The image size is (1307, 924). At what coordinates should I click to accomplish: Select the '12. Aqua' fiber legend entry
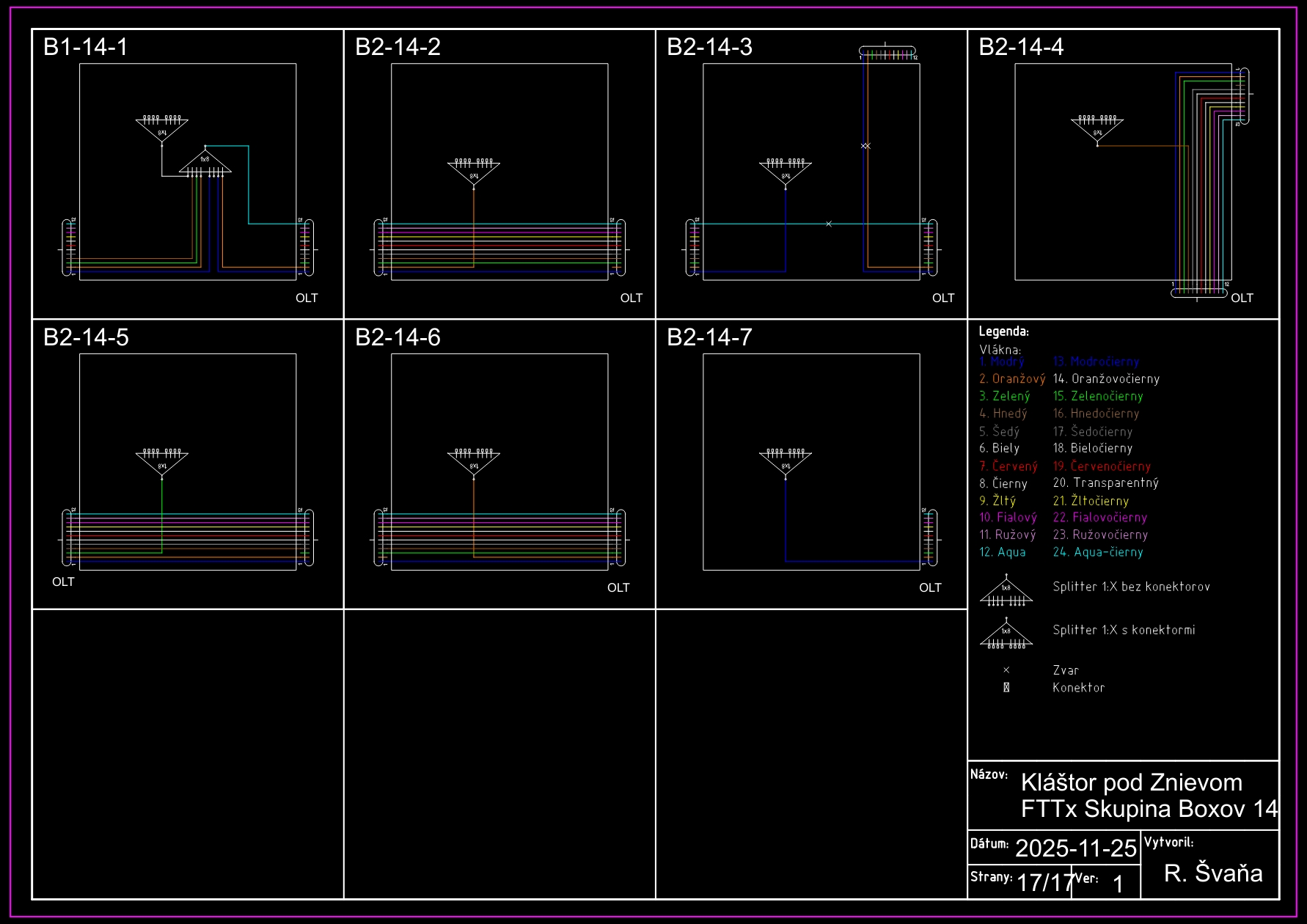click(1003, 552)
